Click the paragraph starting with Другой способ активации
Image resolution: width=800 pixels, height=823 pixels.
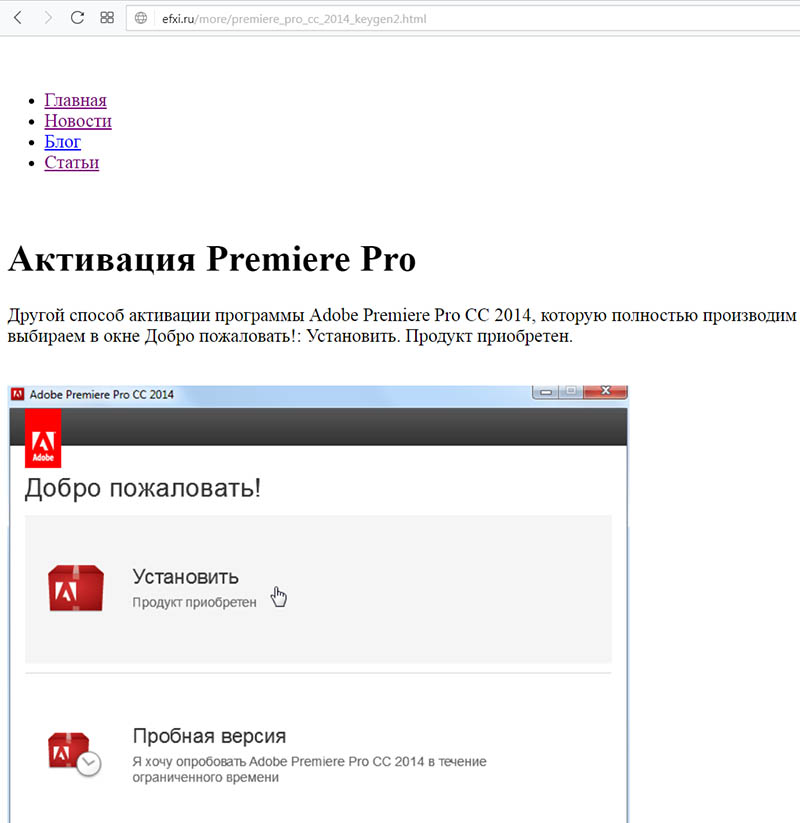pos(402,325)
